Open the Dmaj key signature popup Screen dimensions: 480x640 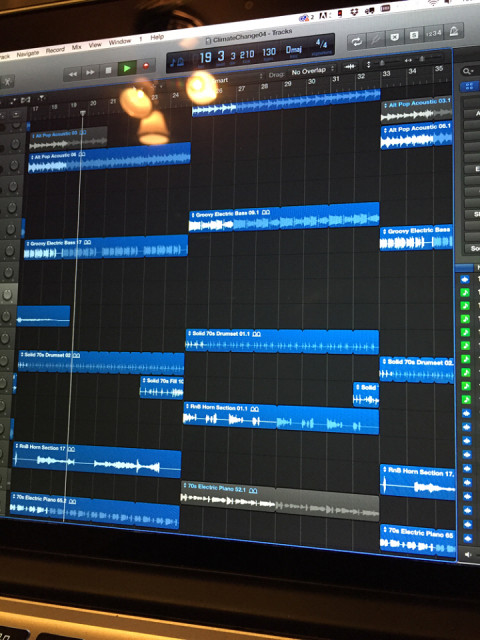coord(293,50)
